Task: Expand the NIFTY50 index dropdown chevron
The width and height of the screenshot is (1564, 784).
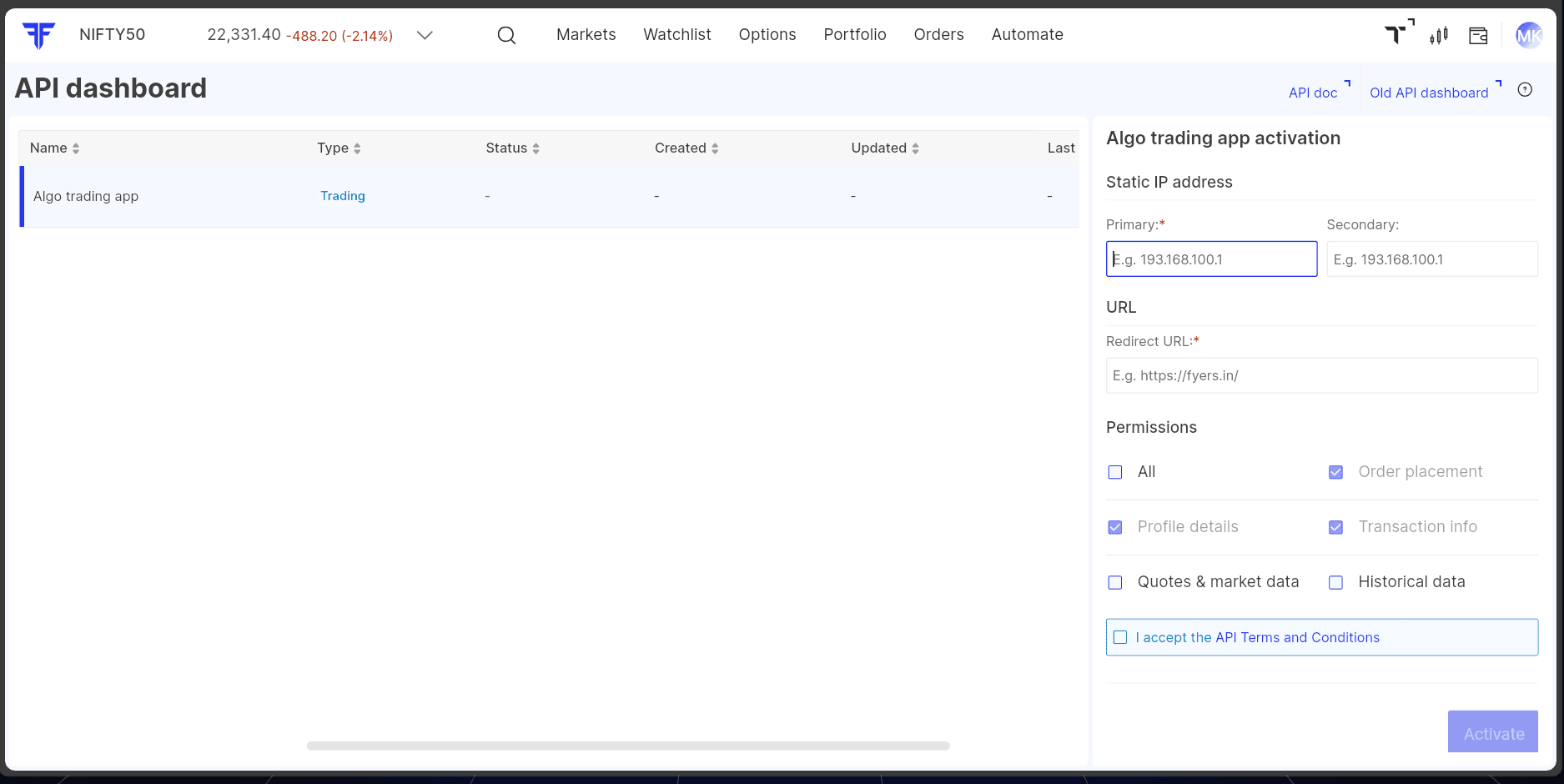Action: click(425, 35)
